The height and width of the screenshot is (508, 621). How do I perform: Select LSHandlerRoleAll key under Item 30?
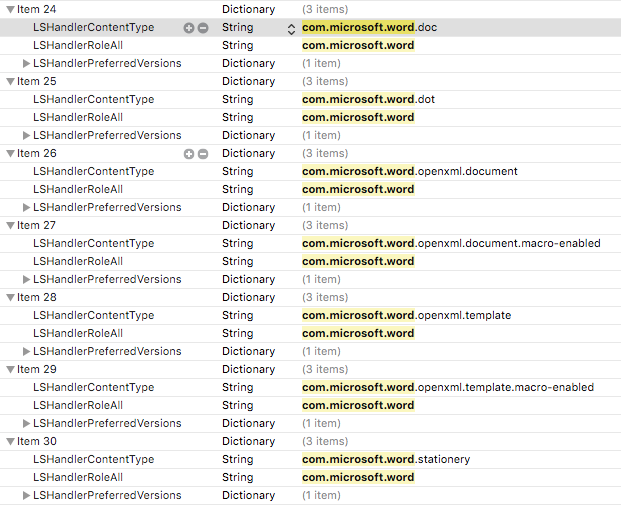(x=78, y=478)
